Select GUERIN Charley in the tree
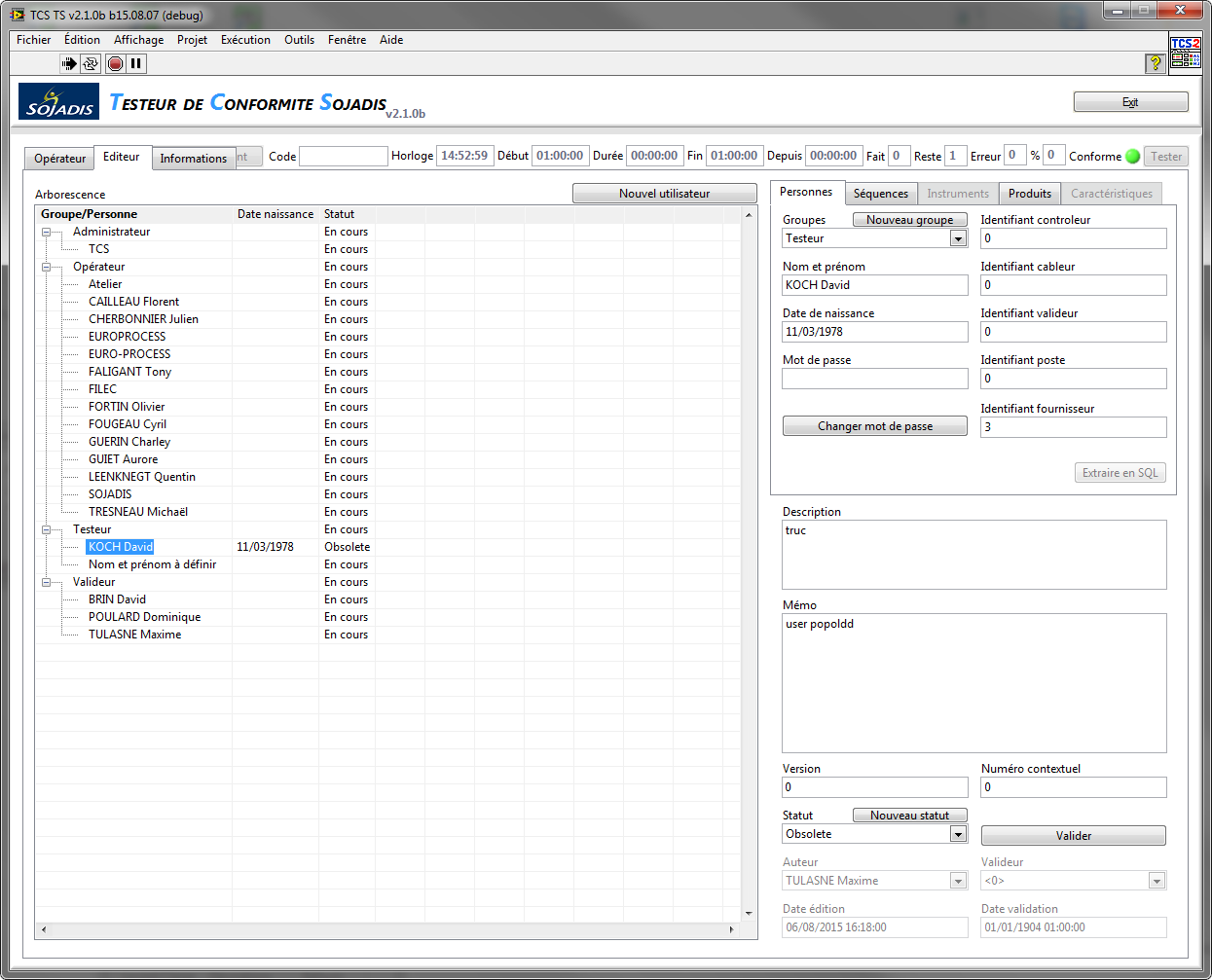 (x=129, y=442)
